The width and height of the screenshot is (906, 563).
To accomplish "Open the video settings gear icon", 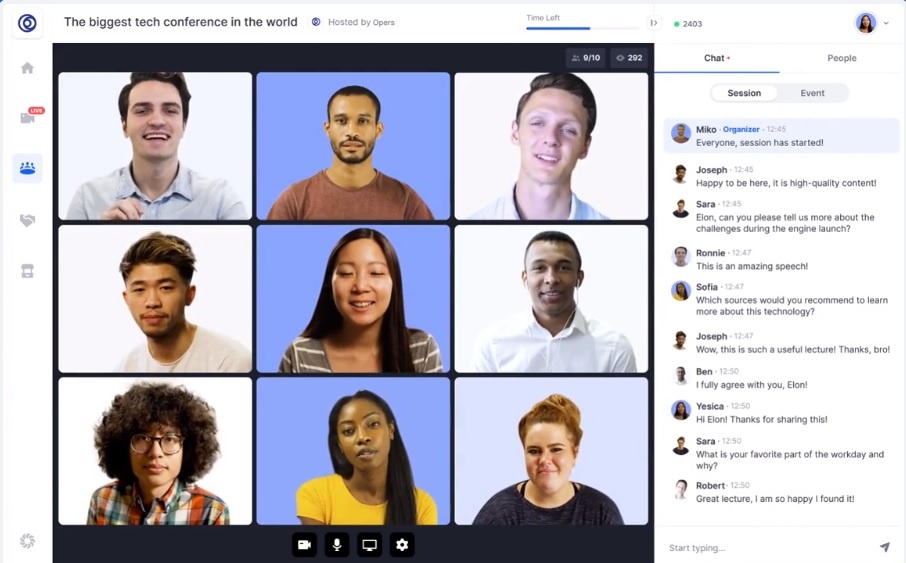I will [402, 545].
